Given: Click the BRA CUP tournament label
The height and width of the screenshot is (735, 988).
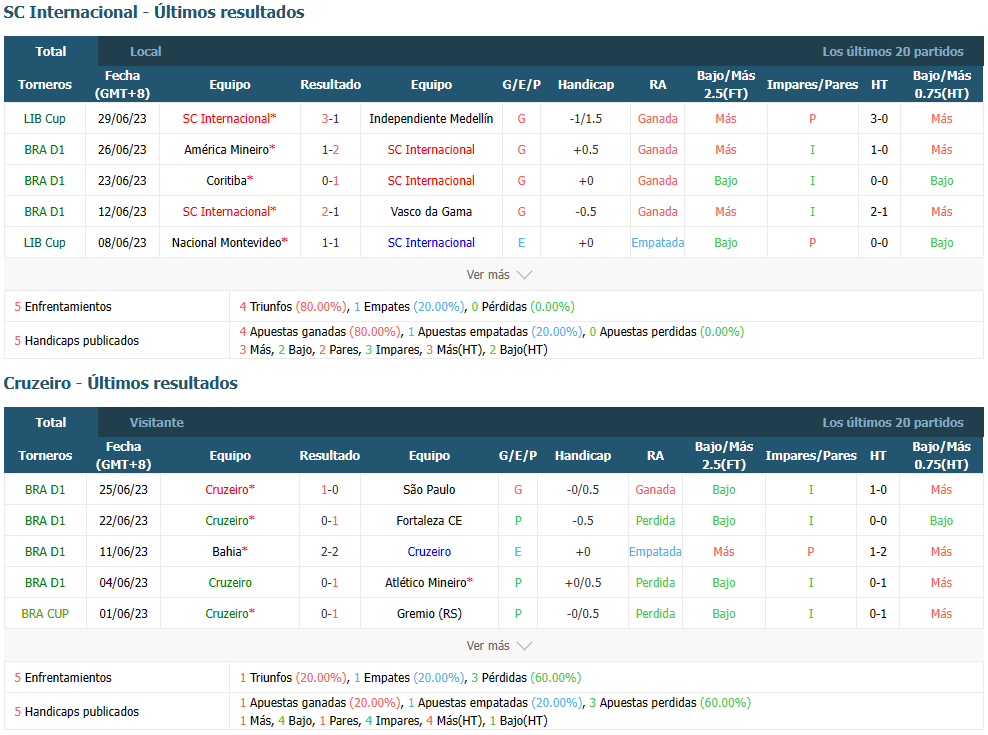Looking at the screenshot, I should [45, 613].
